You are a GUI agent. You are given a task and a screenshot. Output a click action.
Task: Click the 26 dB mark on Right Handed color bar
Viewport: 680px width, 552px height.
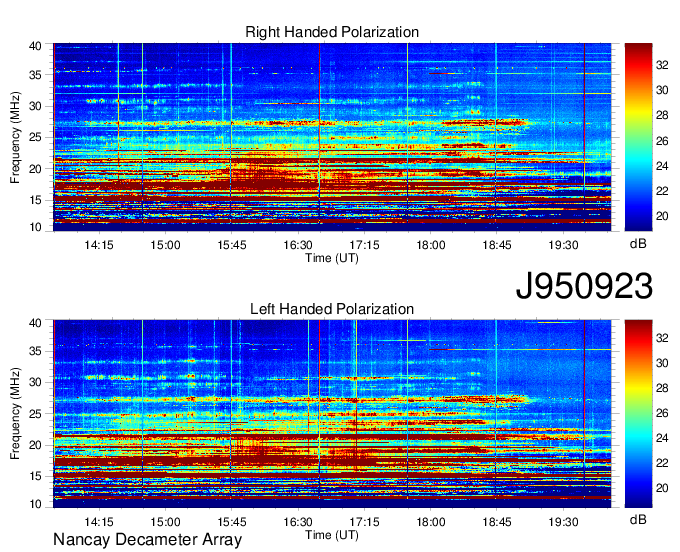click(662, 141)
